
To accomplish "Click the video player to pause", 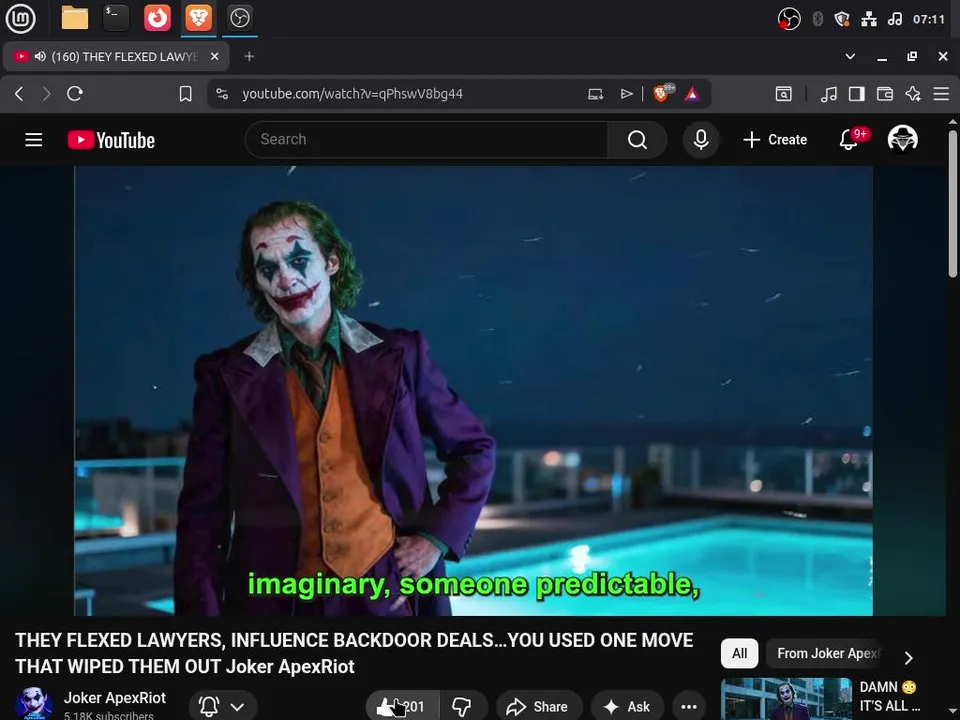I will click(x=473, y=391).
